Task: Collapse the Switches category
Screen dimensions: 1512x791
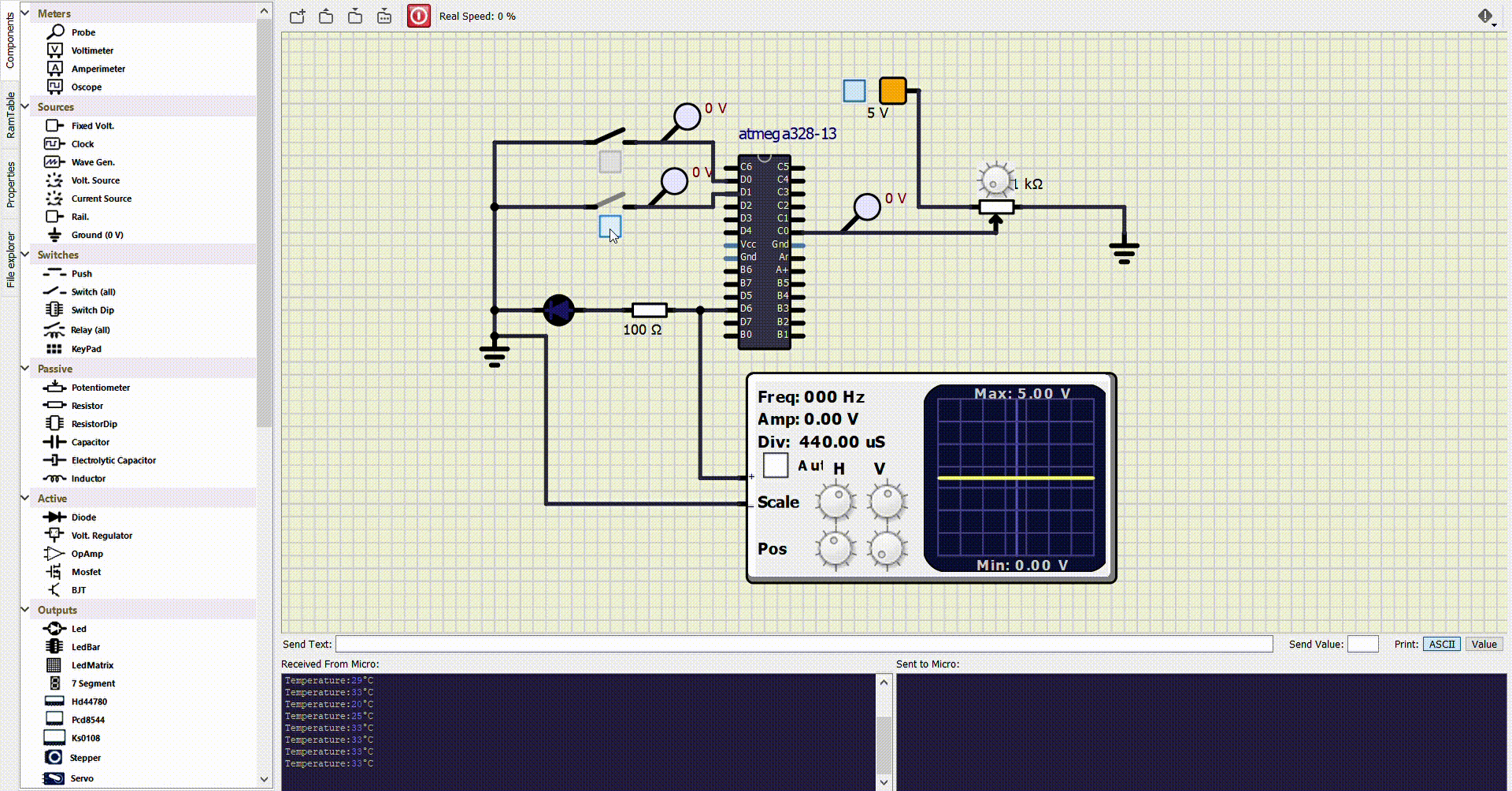Action: 25,254
